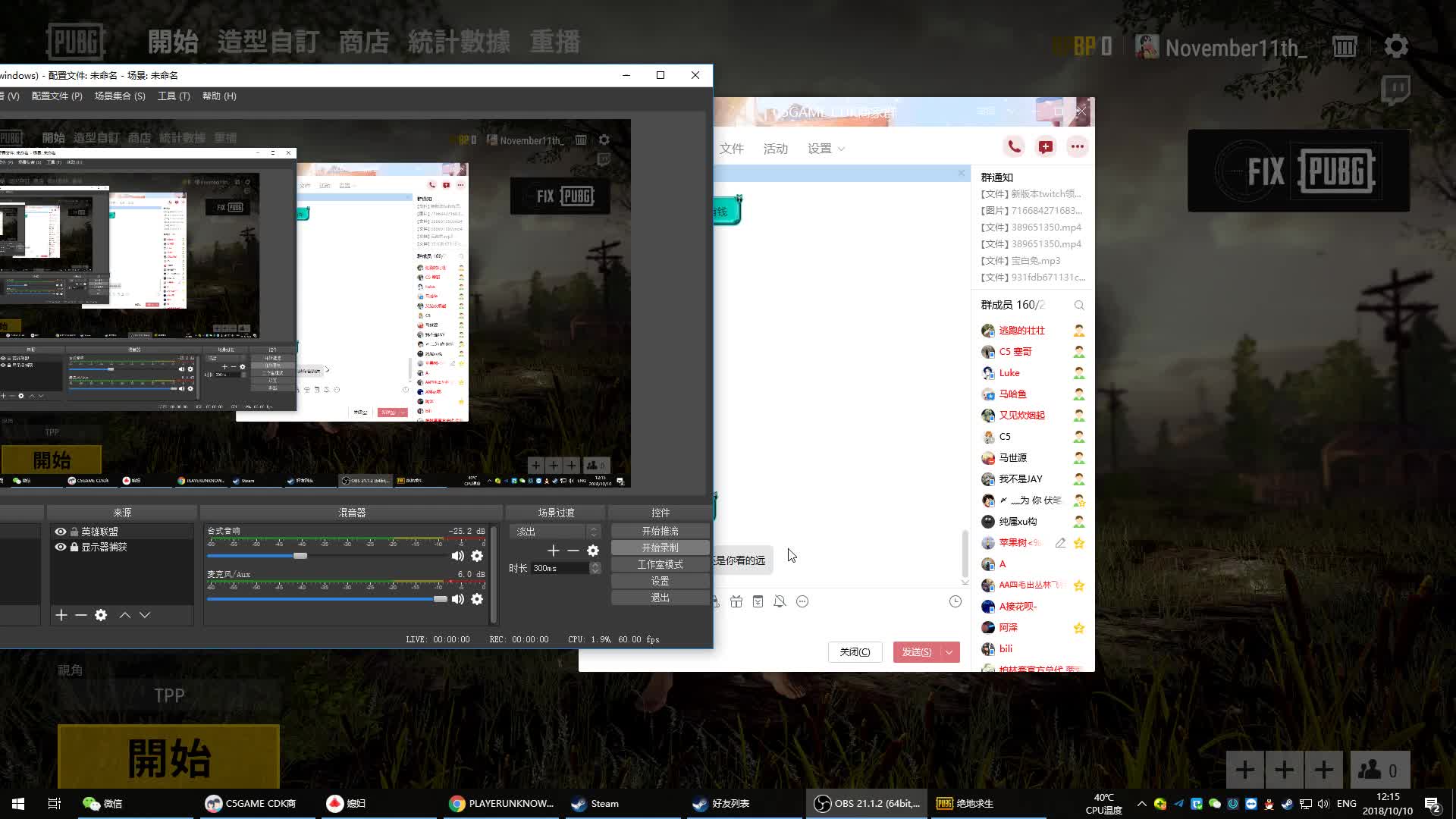The image size is (1456, 819).
Task: Open 配置文件 (P) menu in OBS
Action: (x=57, y=96)
